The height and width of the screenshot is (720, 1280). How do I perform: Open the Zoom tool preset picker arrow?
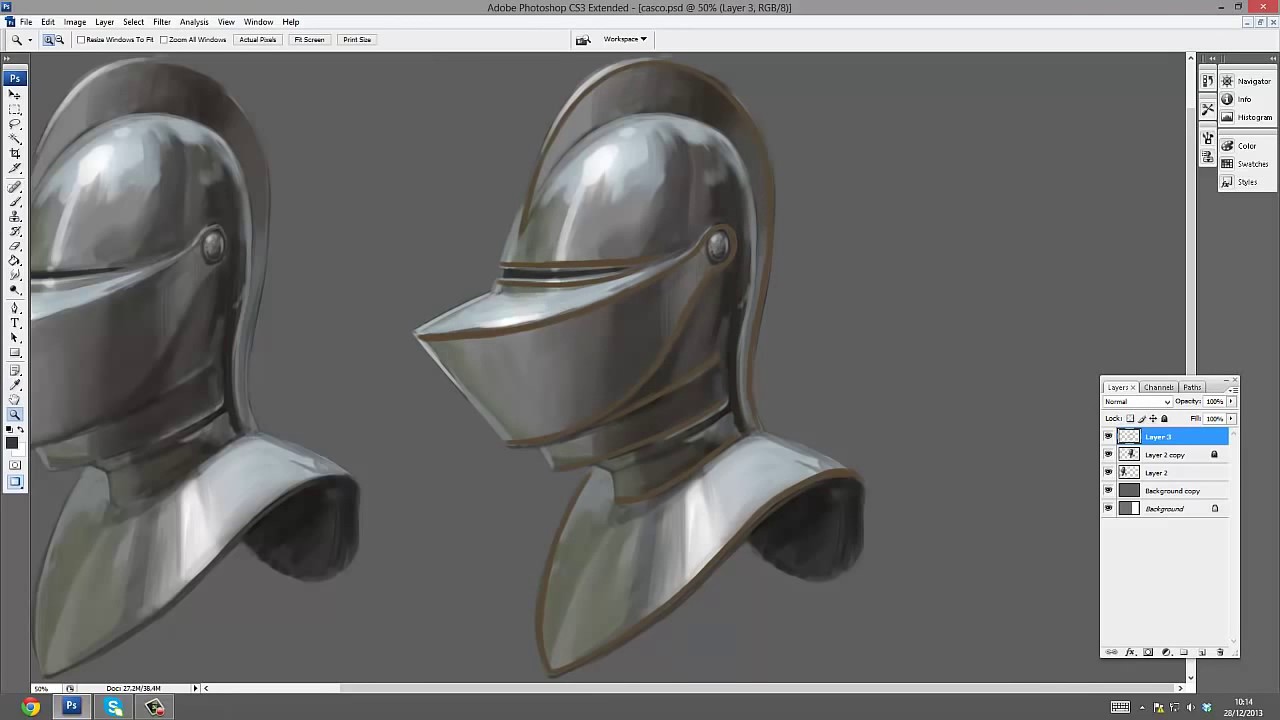(x=30, y=40)
